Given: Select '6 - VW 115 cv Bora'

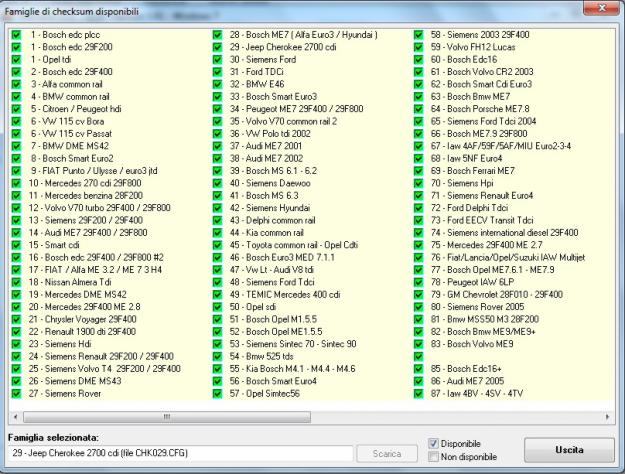Looking at the screenshot, I should click(67, 121).
